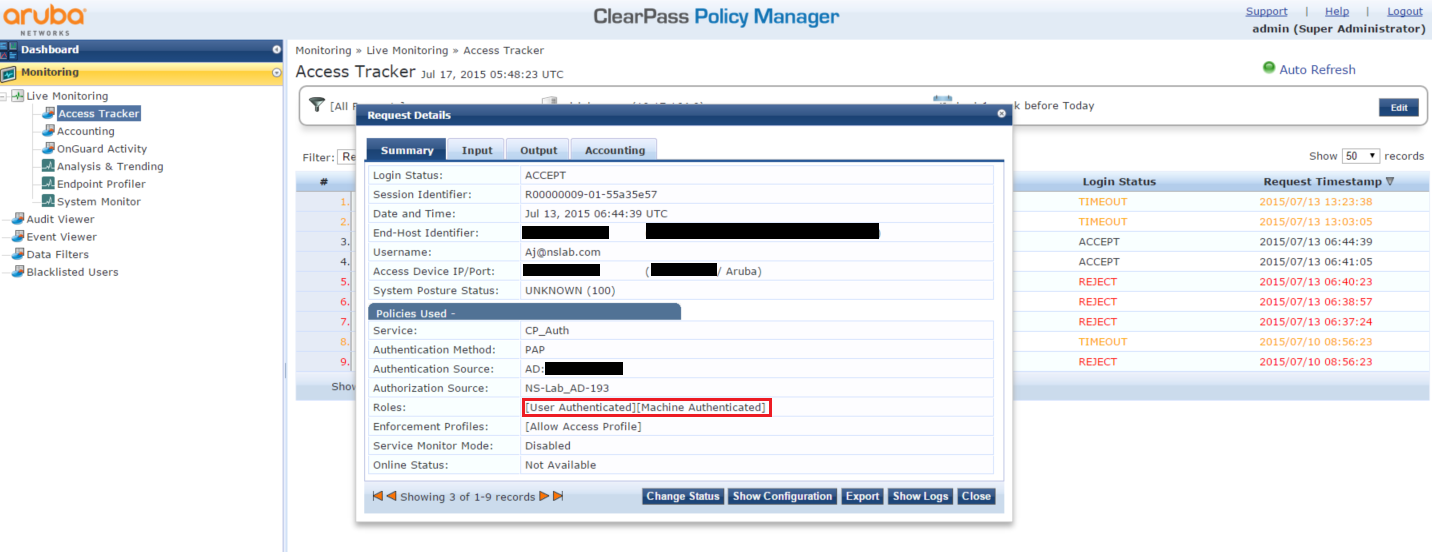Click the Live Monitoring breadcrumb text

click(407, 50)
